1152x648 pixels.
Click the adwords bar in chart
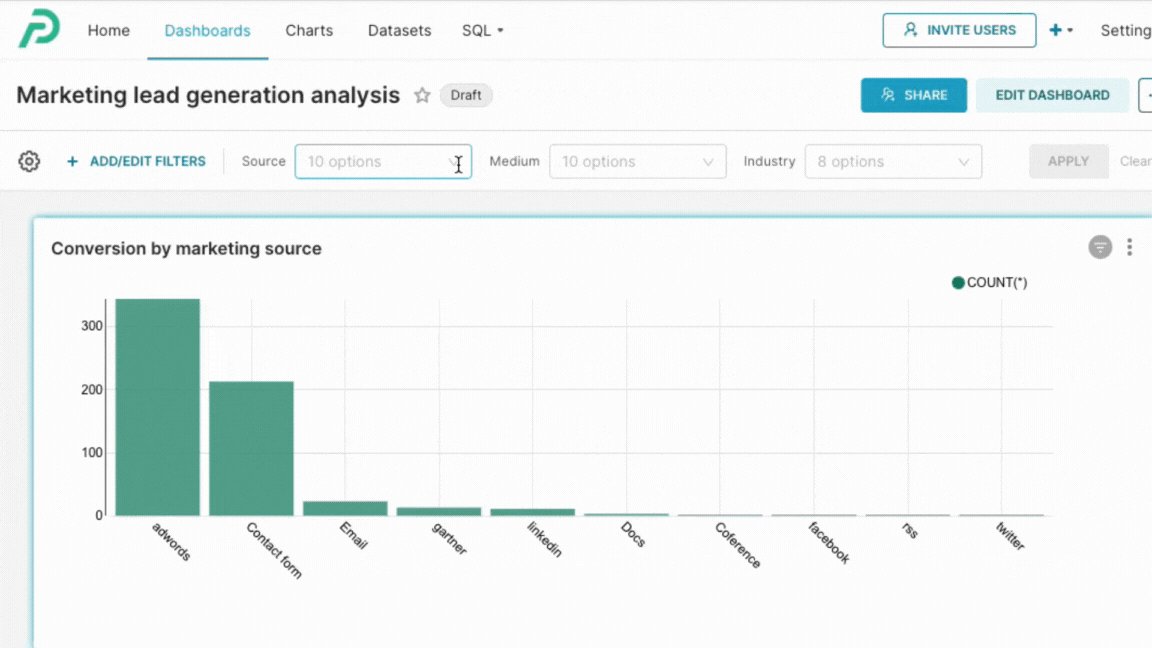point(157,407)
